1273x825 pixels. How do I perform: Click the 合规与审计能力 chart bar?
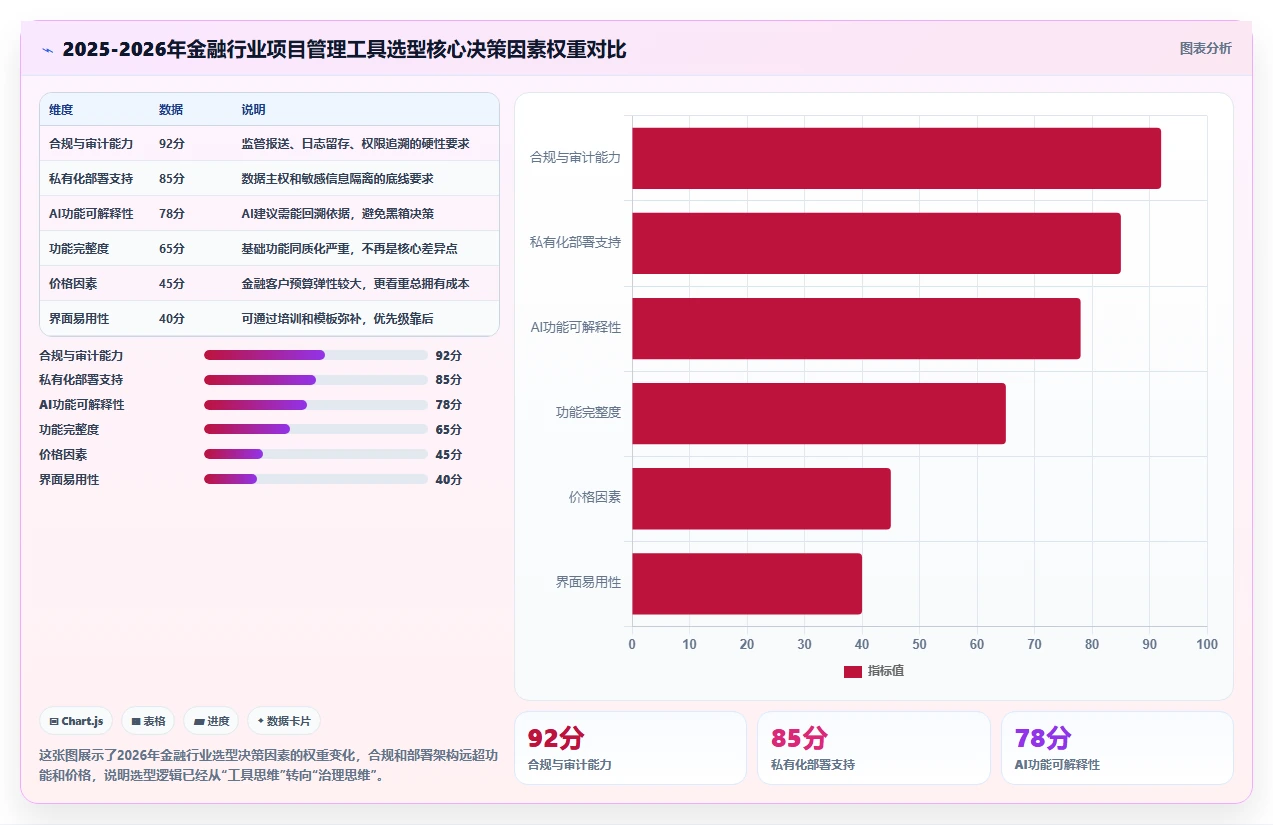click(x=896, y=158)
